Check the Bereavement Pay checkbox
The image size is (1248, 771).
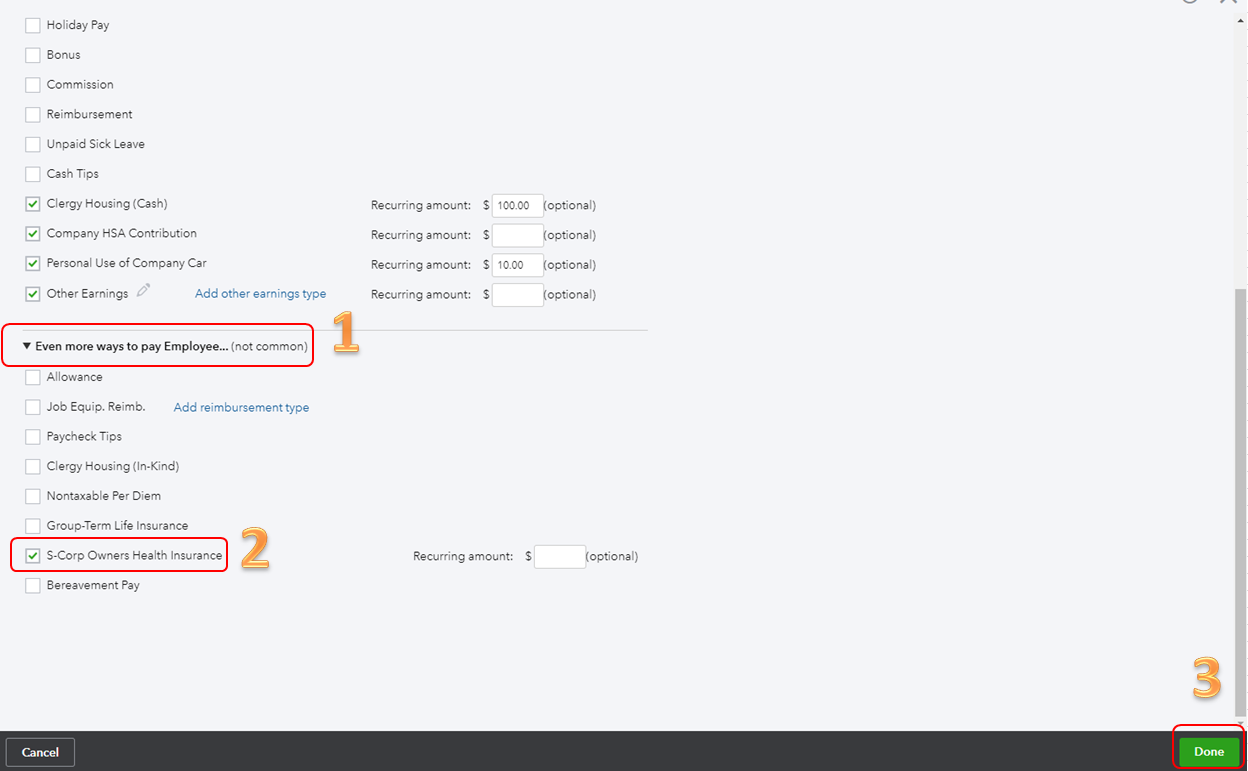point(33,586)
